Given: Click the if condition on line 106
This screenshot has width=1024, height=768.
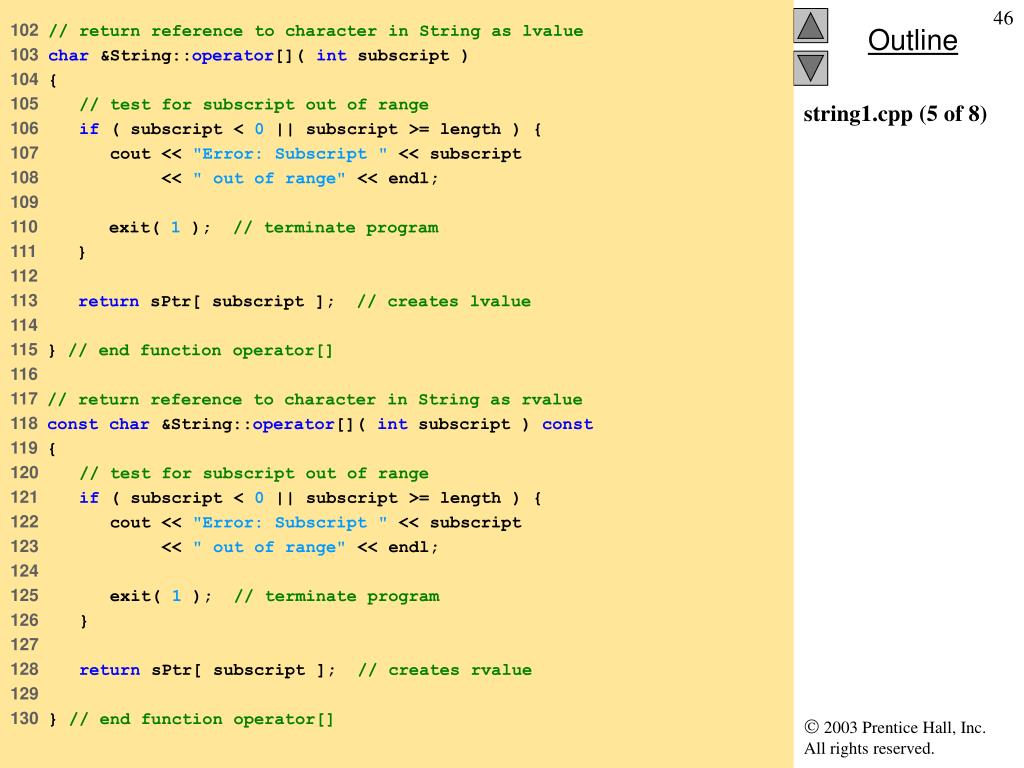Looking at the screenshot, I should [x=310, y=129].
